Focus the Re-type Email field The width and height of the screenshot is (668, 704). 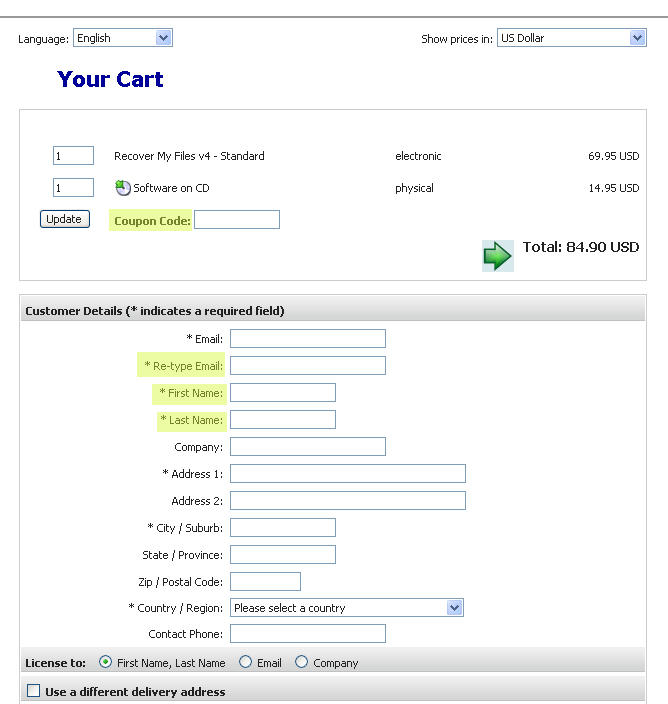pyautogui.click(x=308, y=365)
